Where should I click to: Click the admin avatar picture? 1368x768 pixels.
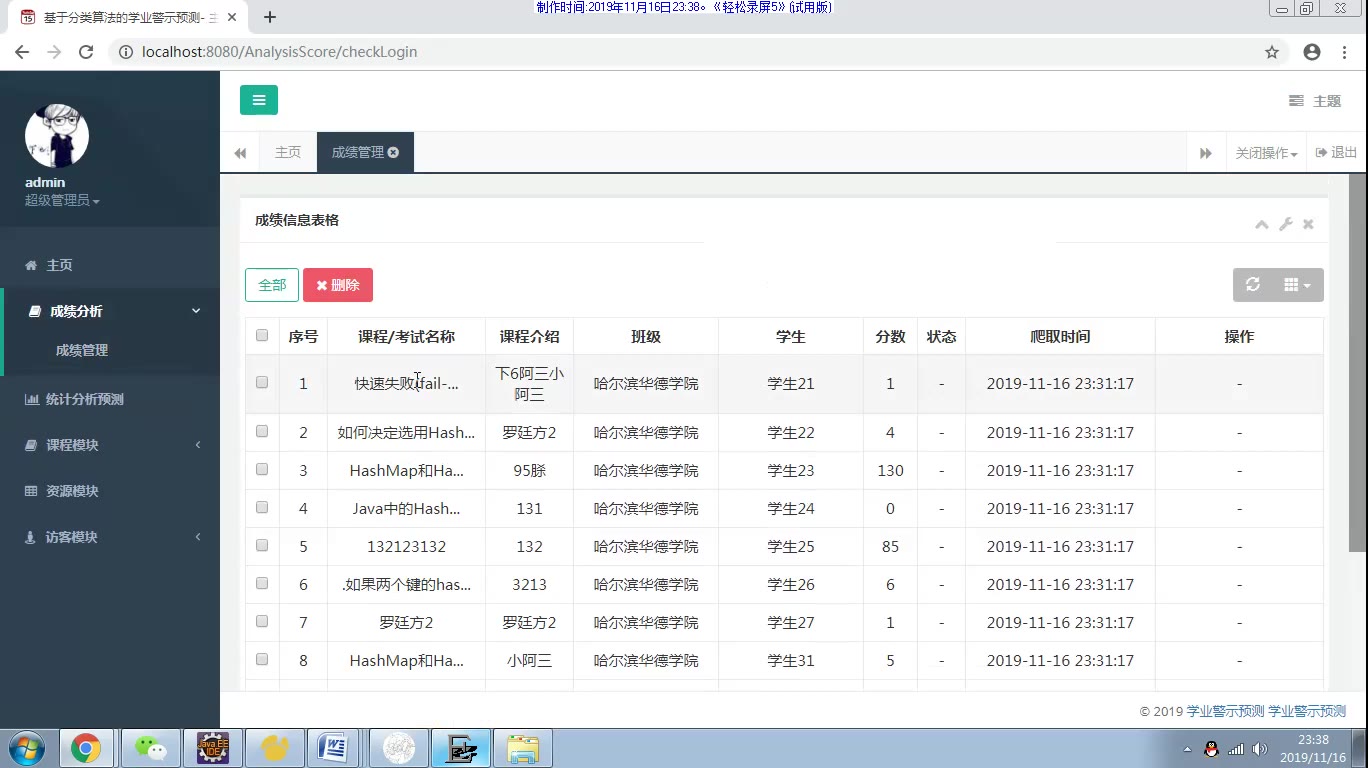point(57,135)
